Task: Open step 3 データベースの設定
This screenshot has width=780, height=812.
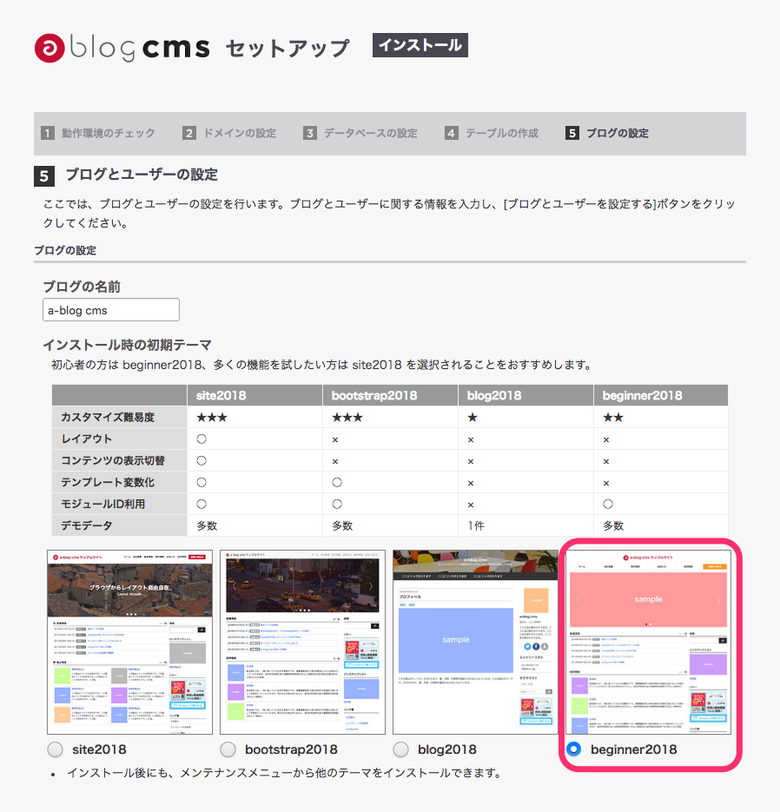Action: point(361,133)
